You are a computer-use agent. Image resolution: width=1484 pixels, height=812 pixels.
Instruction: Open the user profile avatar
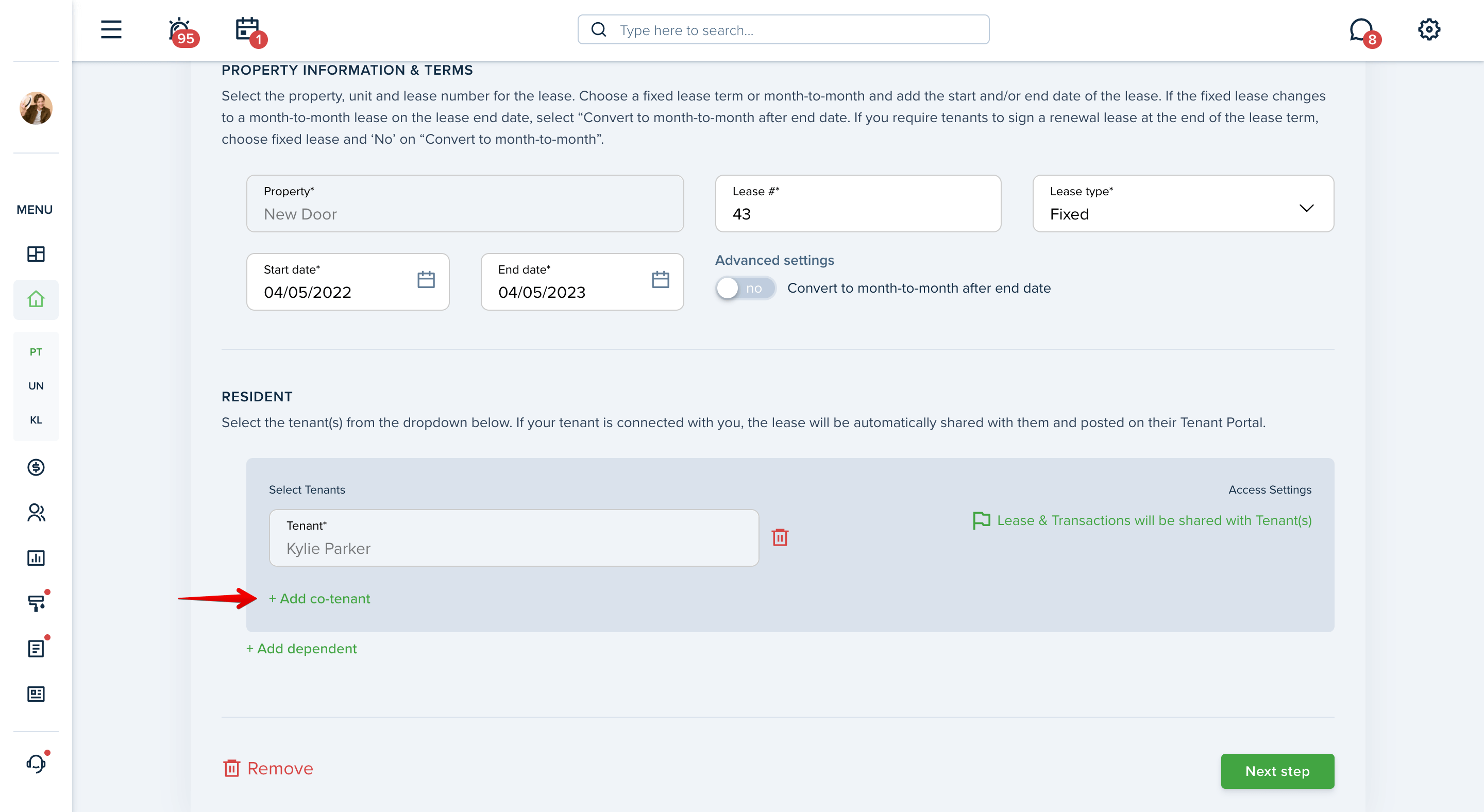(x=36, y=108)
